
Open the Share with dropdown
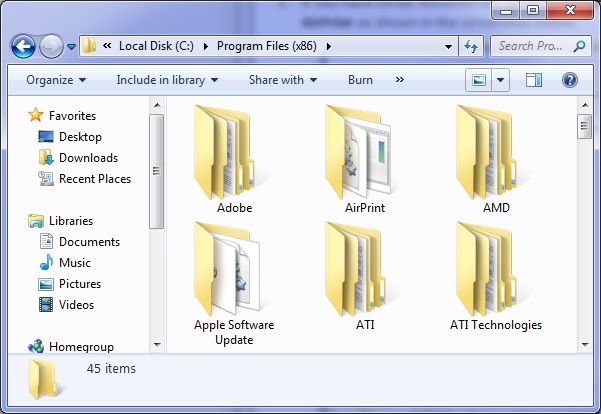pyautogui.click(x=283, y=80)
